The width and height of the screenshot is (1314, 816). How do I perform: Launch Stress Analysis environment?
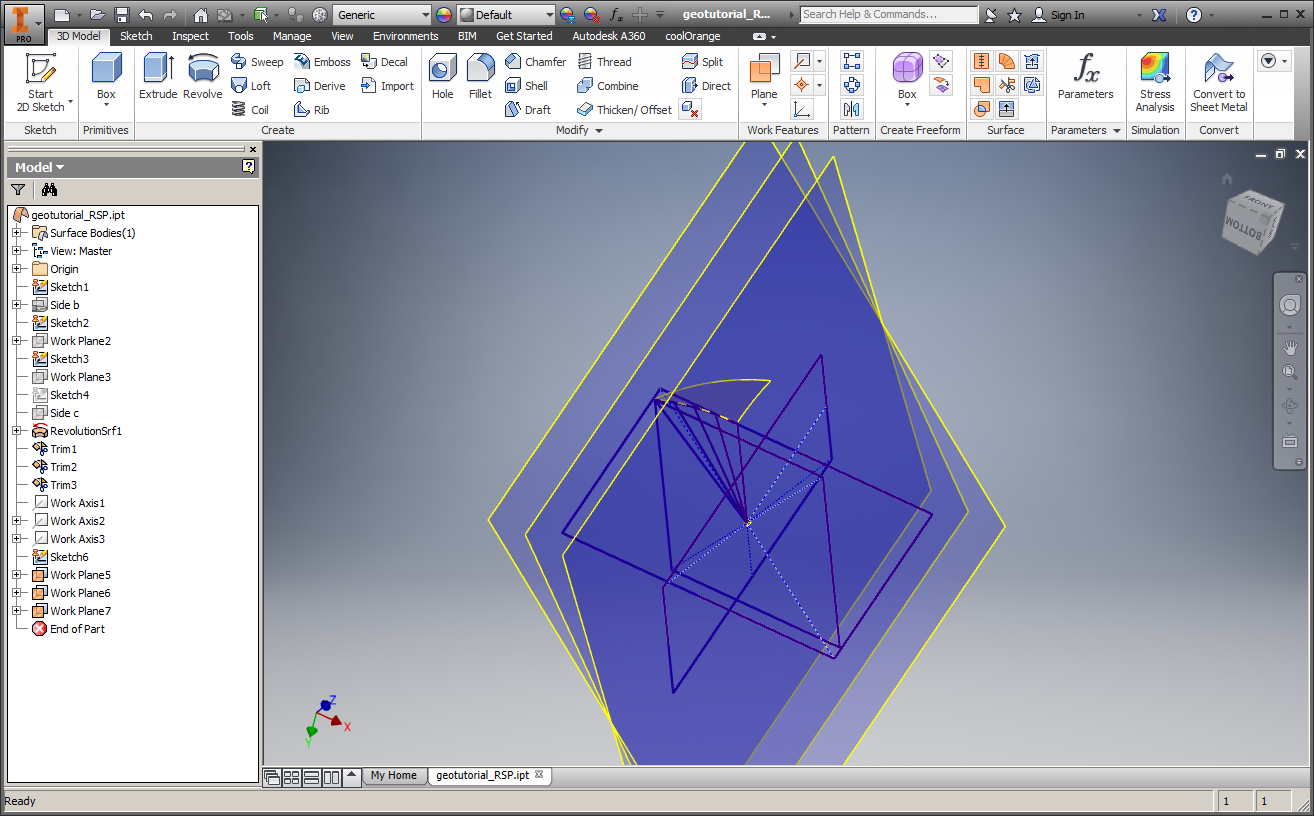click(x=1155, y=82)
